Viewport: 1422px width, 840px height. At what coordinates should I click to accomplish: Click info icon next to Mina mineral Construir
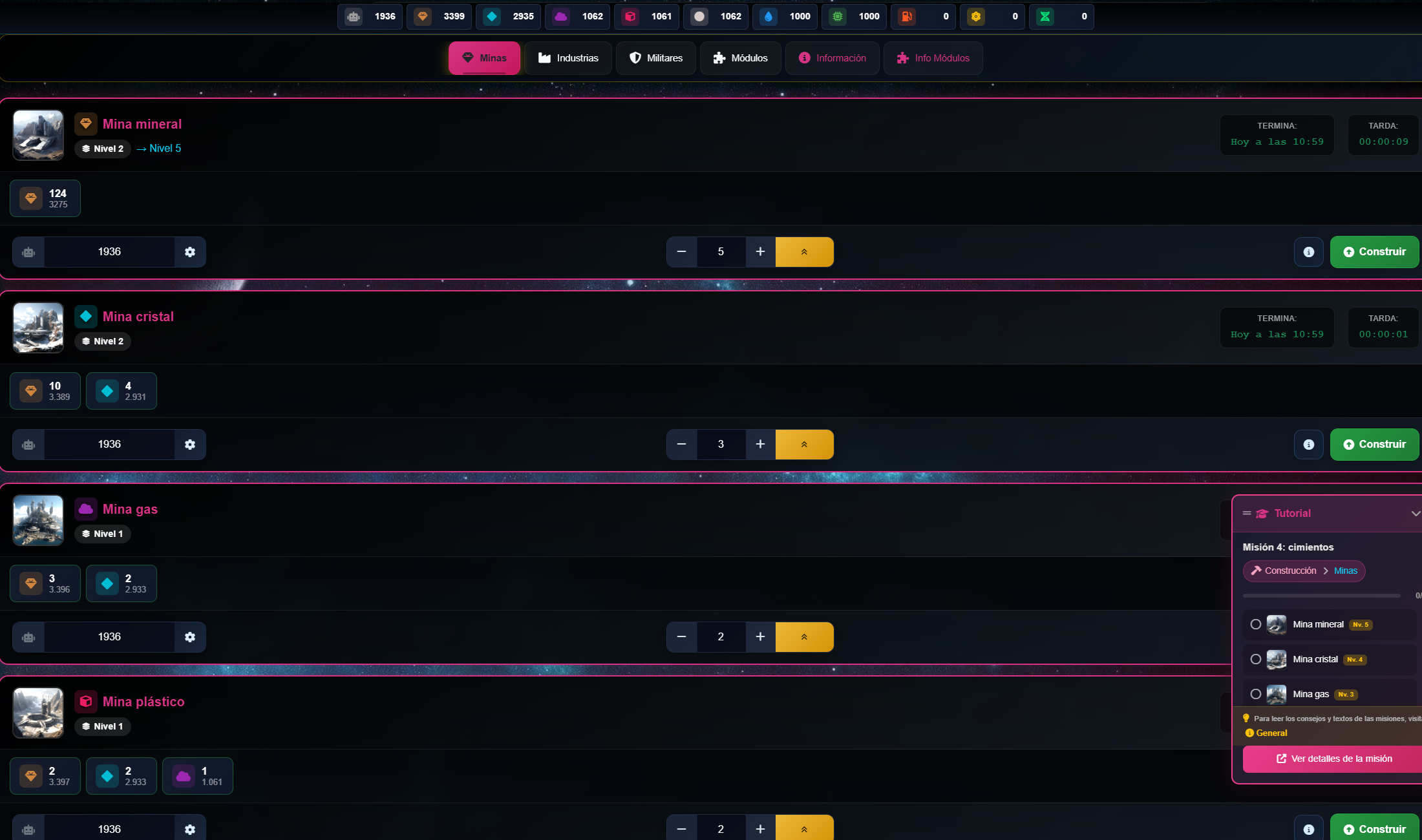pos(1309,252)
